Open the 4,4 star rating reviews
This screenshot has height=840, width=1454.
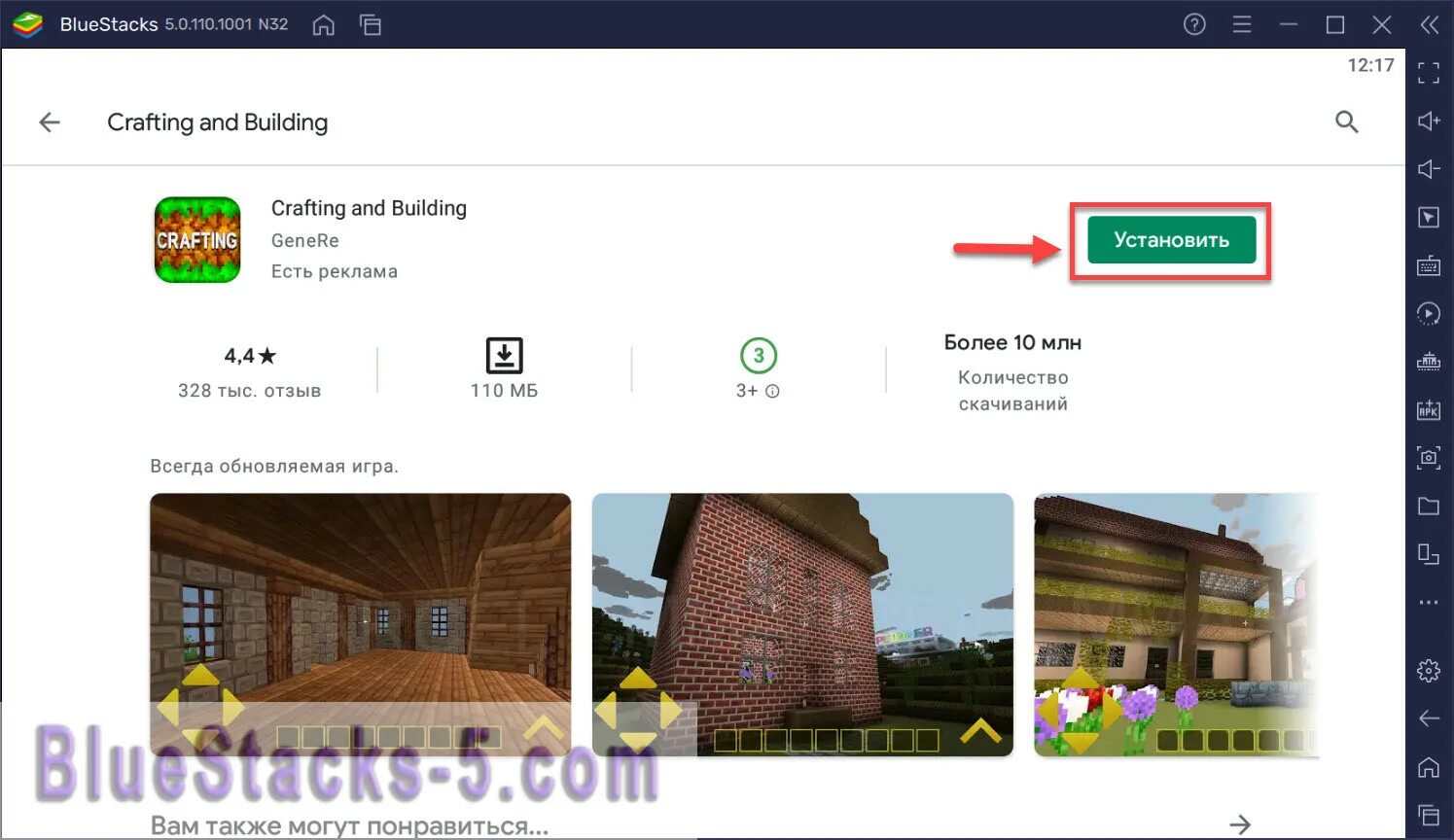coord(250,356)
